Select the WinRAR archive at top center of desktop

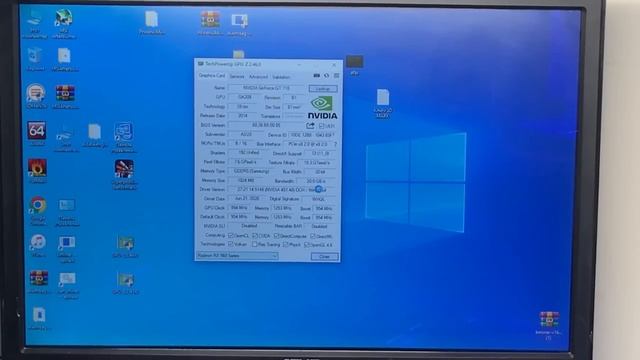click(x=210, y=19)
